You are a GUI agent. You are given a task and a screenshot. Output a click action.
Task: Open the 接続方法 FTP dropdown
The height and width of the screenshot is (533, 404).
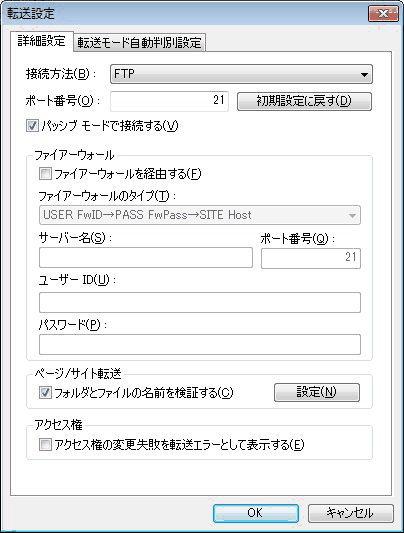pyautogui.click(x=241, y=74)
